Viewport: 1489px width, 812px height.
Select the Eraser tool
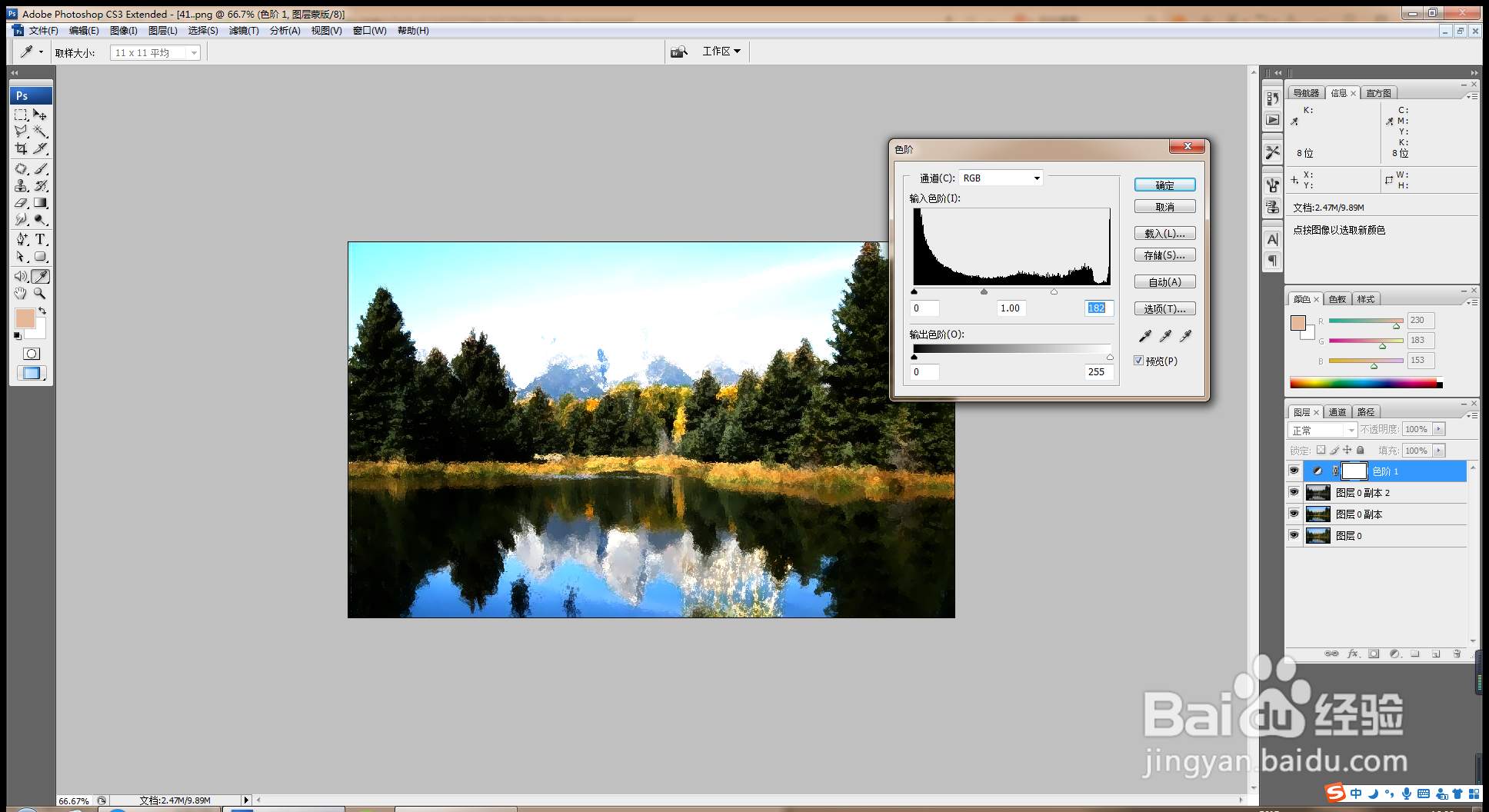point(21,203)
